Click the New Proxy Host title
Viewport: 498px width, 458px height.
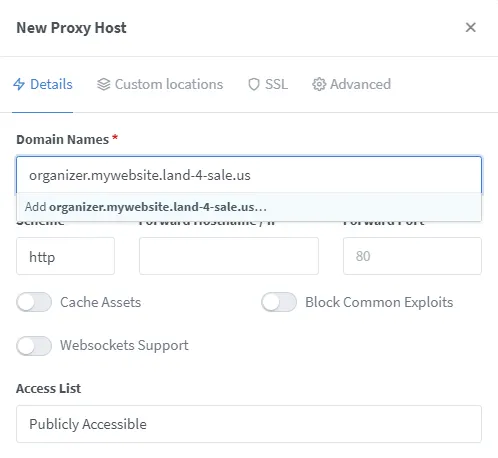[x=71, y=28]
